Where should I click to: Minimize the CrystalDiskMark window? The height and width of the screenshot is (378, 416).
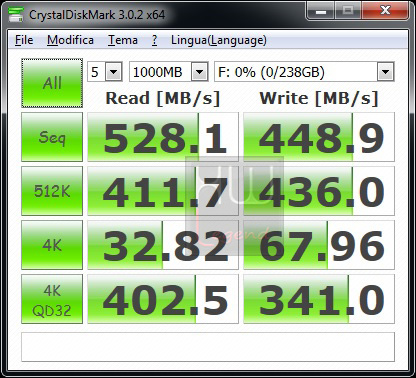coord(320,11)
